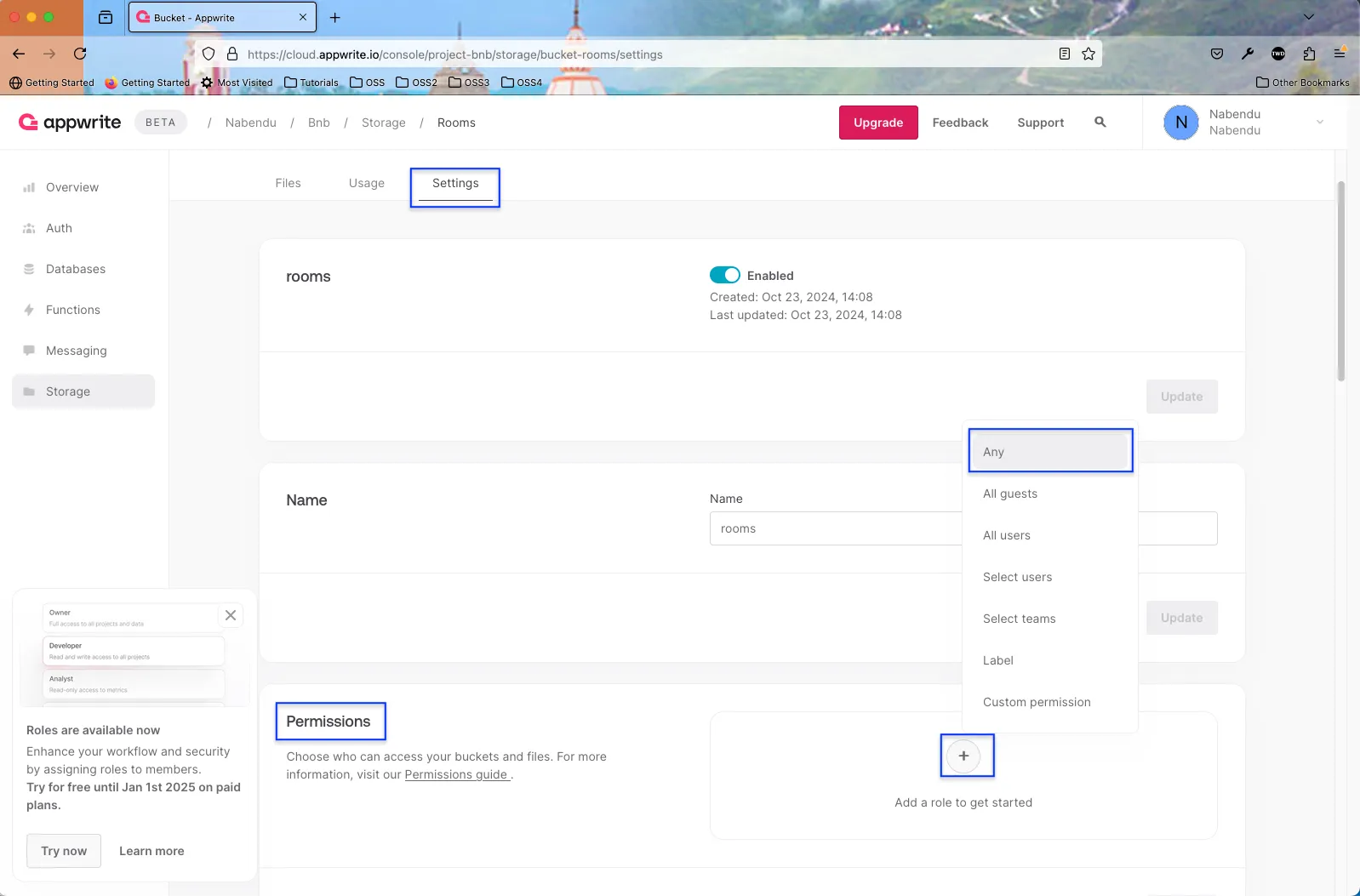Close the Roles promo card
Image resolution: width=1360 pixels, height=896 pixels.
point(231,615)
